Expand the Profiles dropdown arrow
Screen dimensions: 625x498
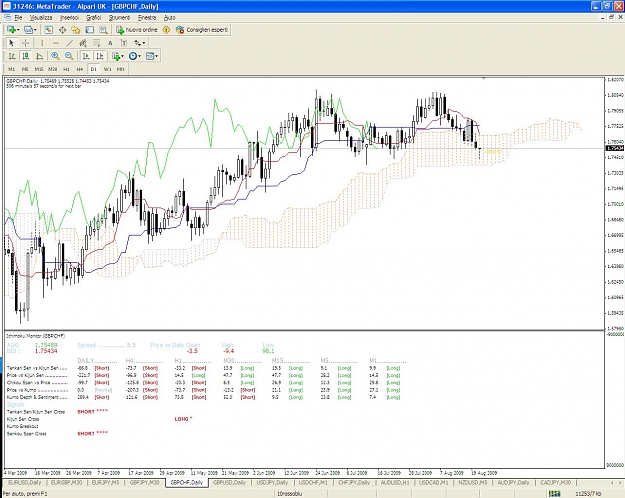coord(35,30)
